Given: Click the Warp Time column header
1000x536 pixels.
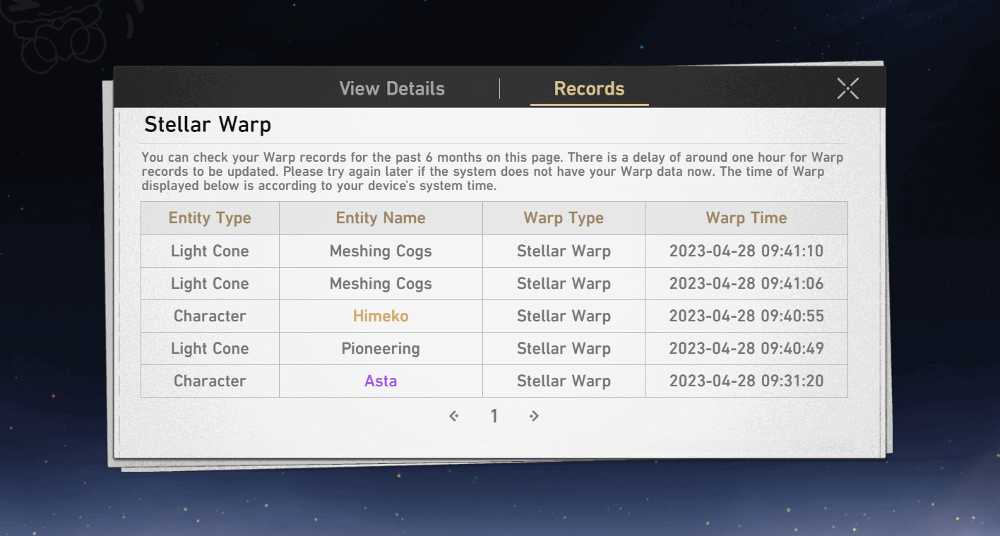Looking at the screenshot, I should click(x=746, y=218).
